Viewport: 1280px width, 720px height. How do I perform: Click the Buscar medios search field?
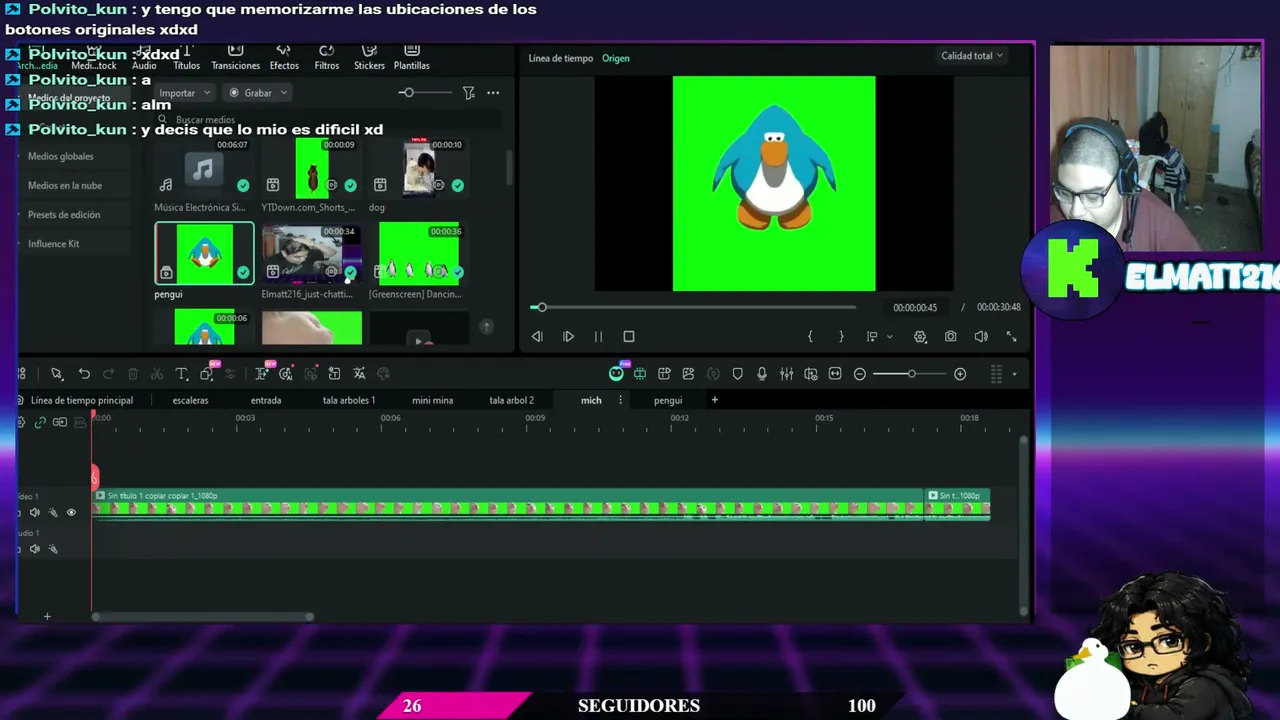tap(325, 120)
